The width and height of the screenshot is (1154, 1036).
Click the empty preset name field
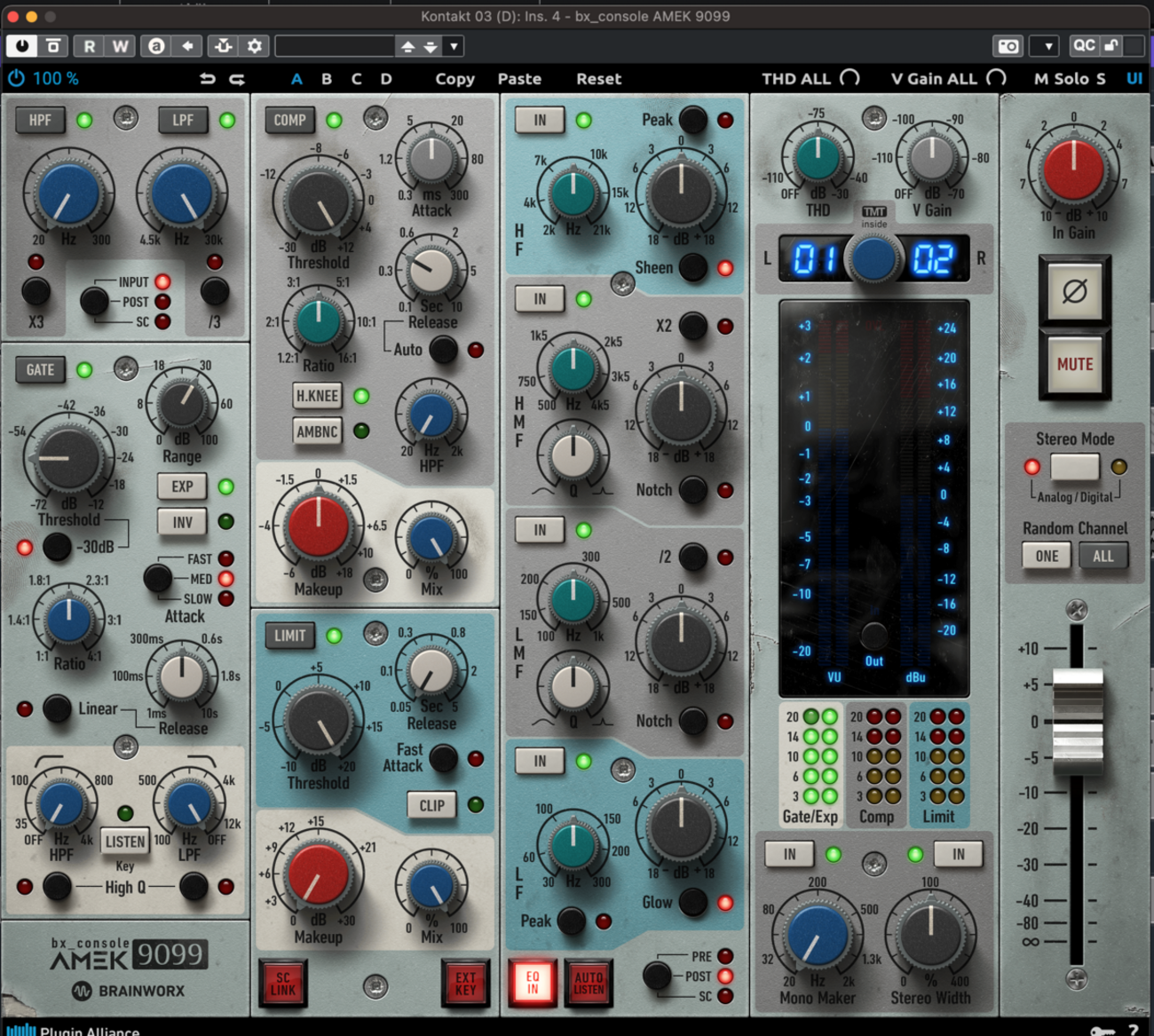click(x=335, y=46)
